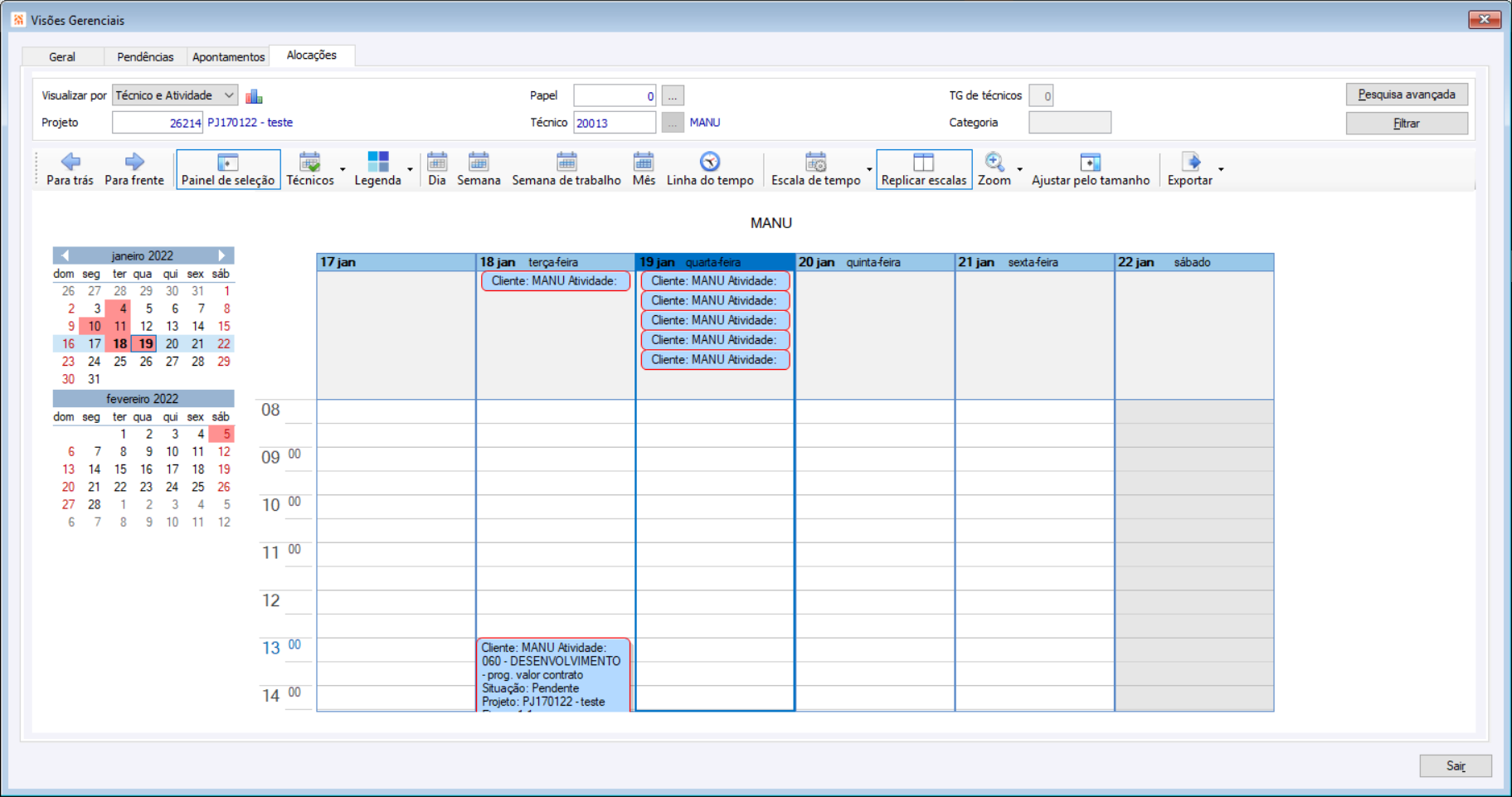Screen dimensions: 1512x797
Task: Select the Alocações tab
Action: pyautogui.click(x=312, y=55)
